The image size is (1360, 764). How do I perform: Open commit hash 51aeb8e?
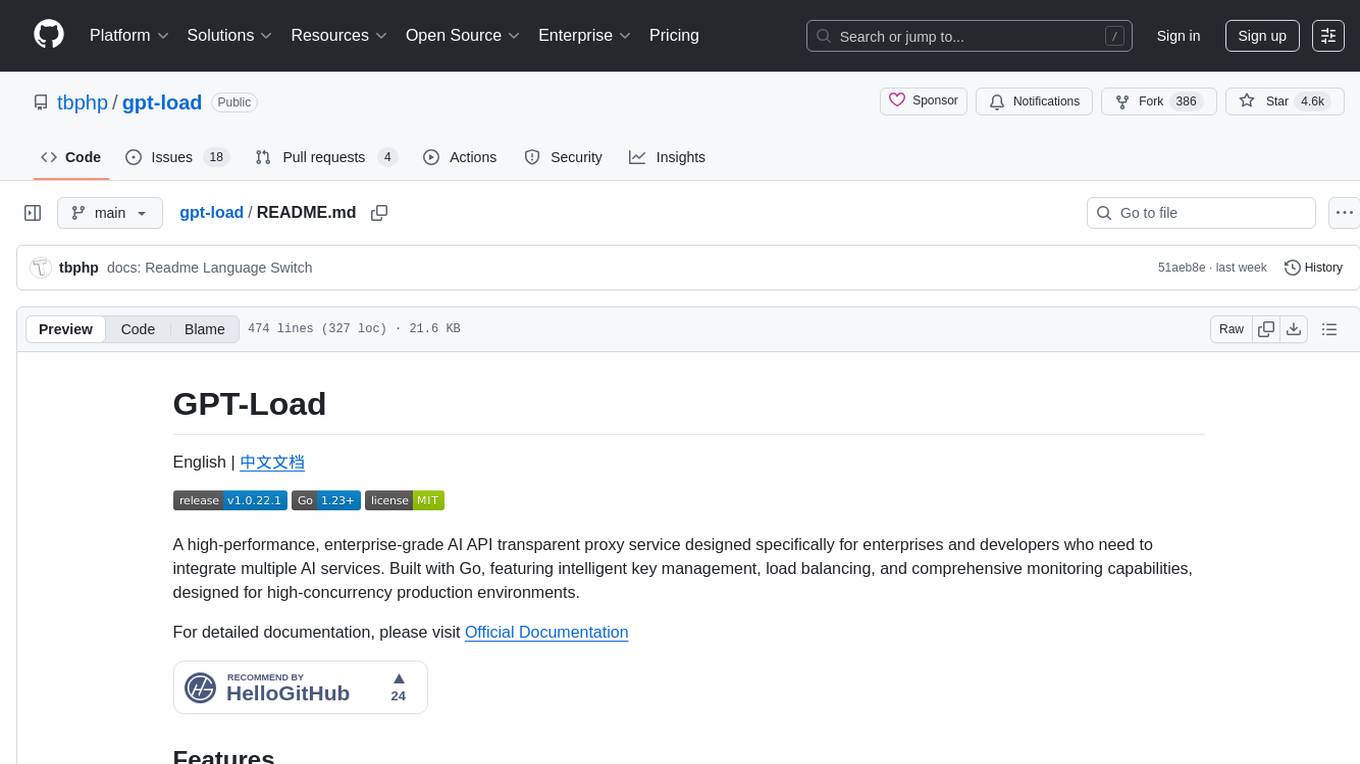coord(1183,268)
